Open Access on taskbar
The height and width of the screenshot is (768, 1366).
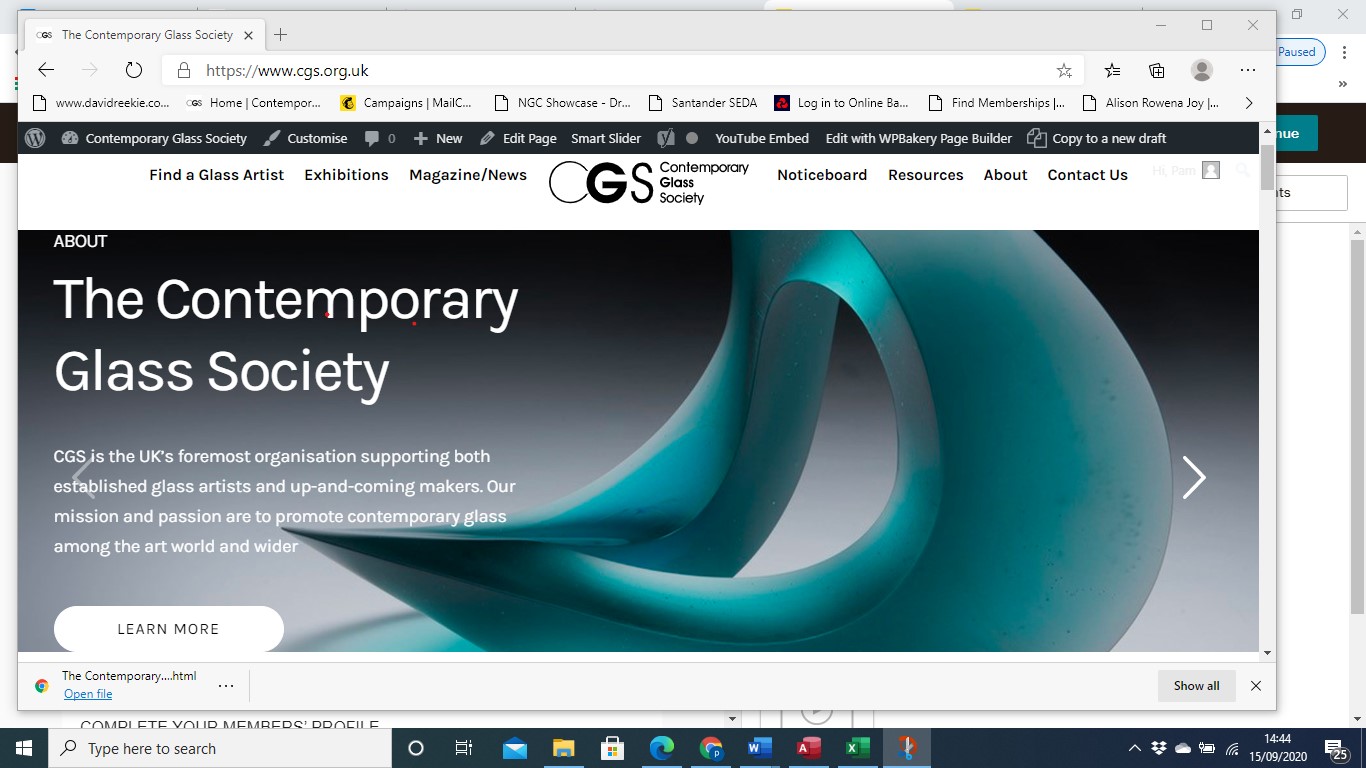(809, 748)
